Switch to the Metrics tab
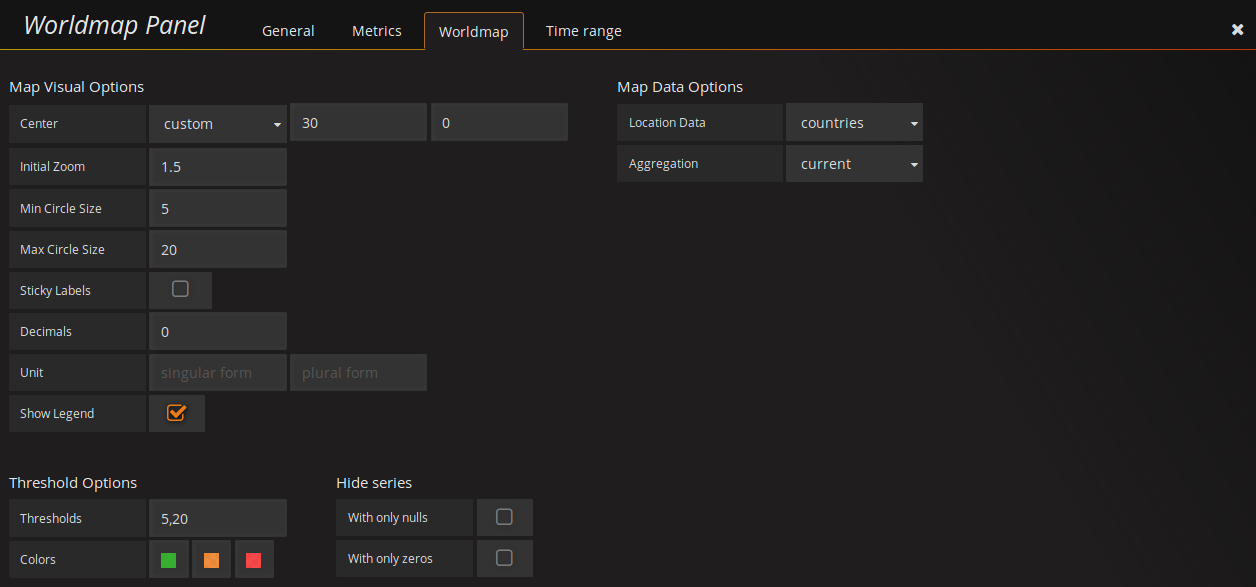The width and height of the screenshot is (1256, 587). [x=376, y=30]
